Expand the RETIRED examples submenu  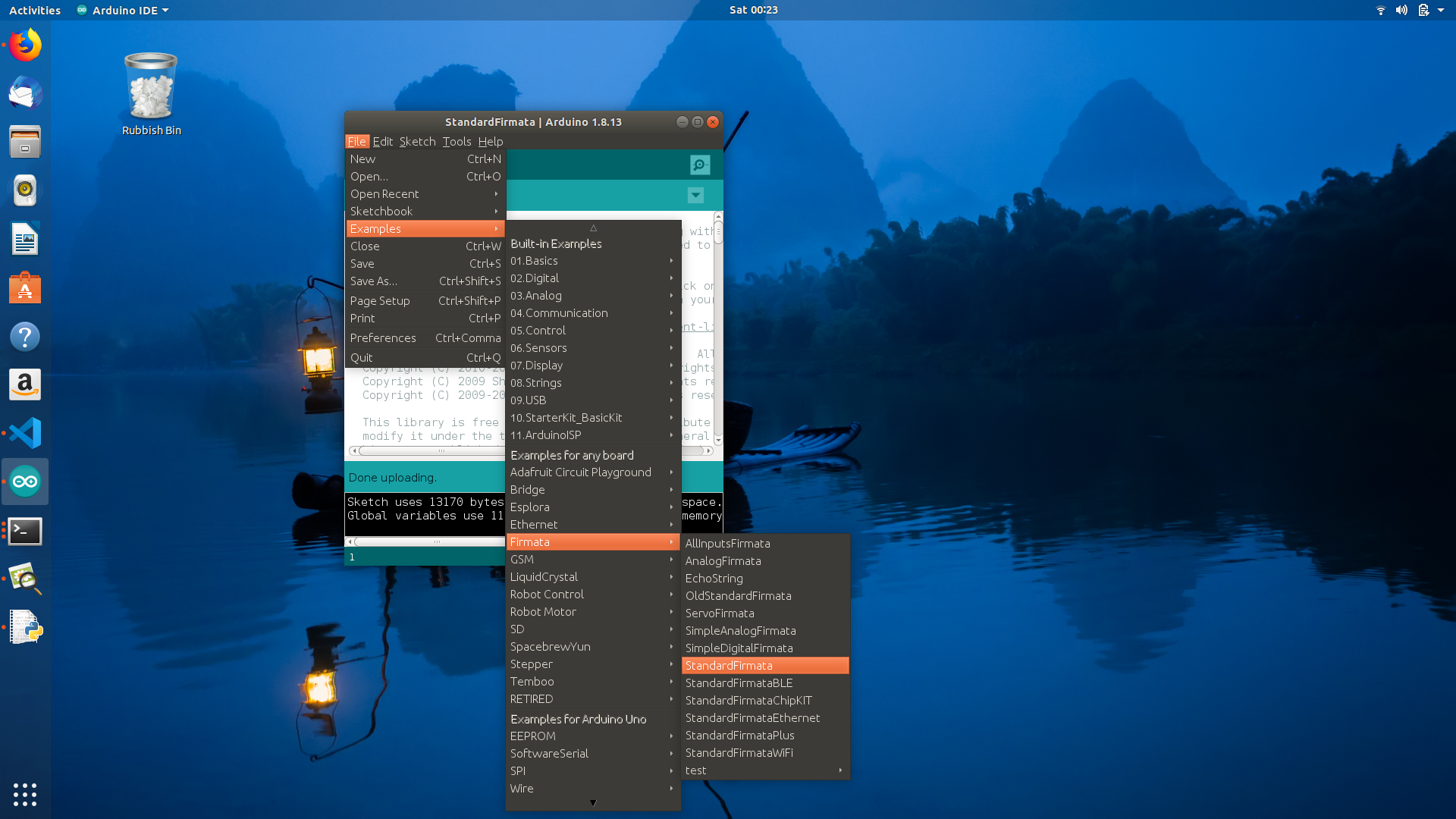[593, 698]
